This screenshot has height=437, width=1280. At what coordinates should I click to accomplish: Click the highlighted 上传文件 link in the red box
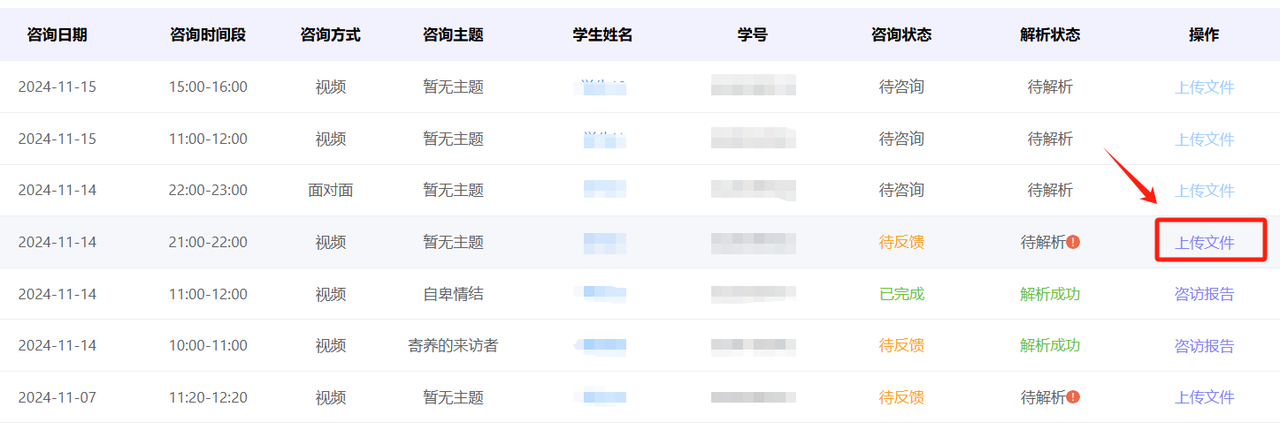[1204, 242]
